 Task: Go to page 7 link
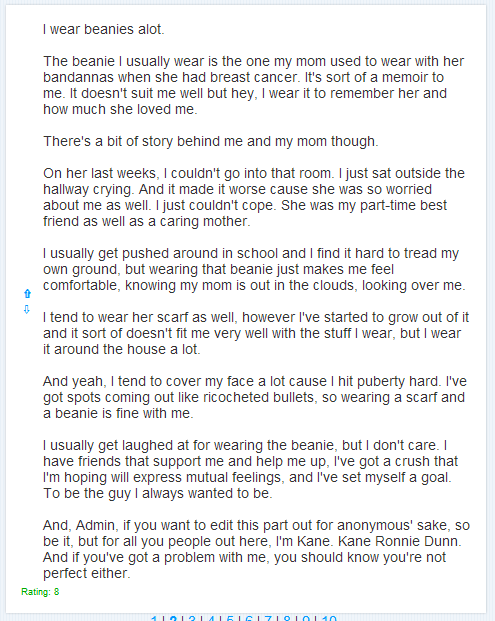pyautogui.click(x=268, y=619)
